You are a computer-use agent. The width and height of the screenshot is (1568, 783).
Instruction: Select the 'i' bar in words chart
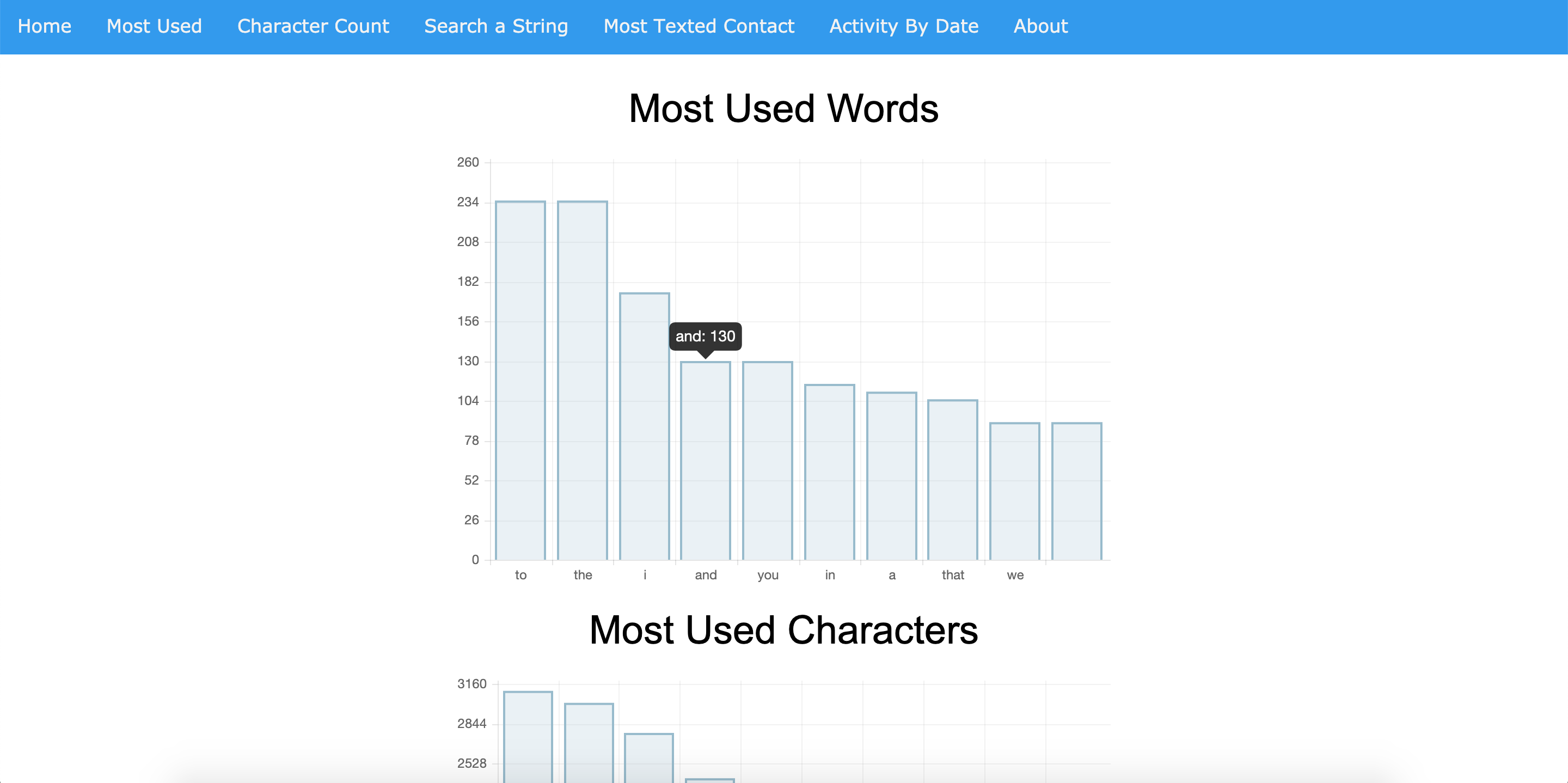(x=644, y=426)
